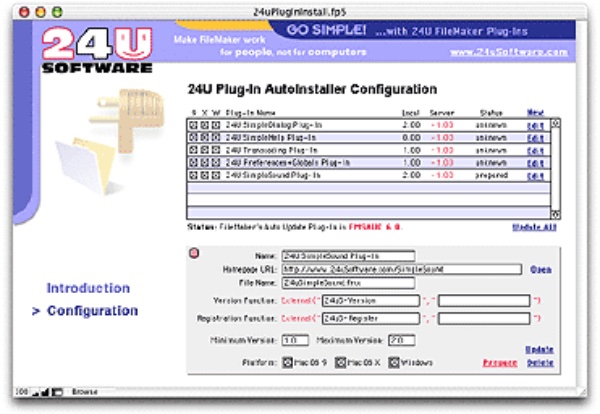Image resolution: width=600 pixels, height=414 pixels.
Task: Click the yellow minimize window button
Action: click(41, 12)
